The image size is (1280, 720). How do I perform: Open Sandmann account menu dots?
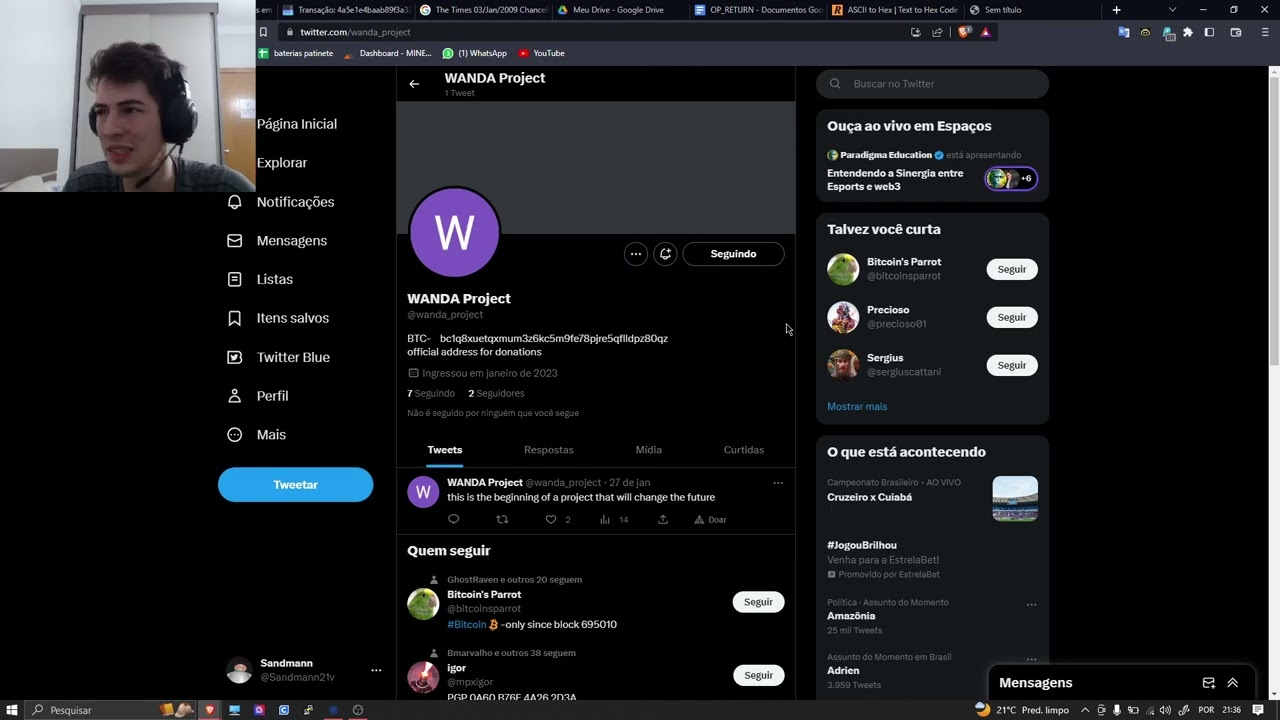coord(376,670)
